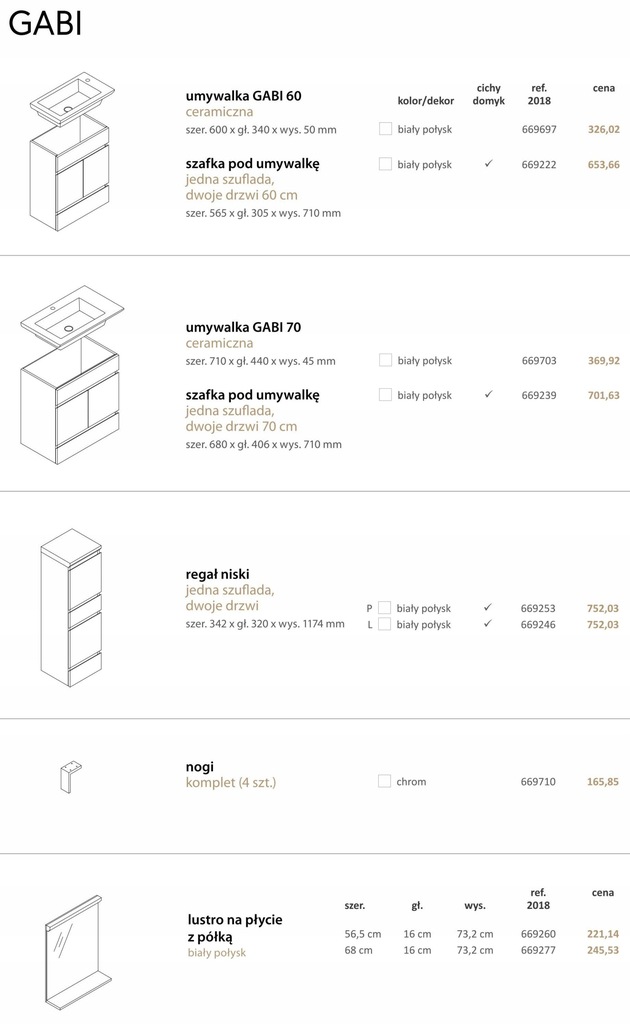Click cichy domyk checkmark for ref 669253
630x1024 pixels.
point(488,607)
